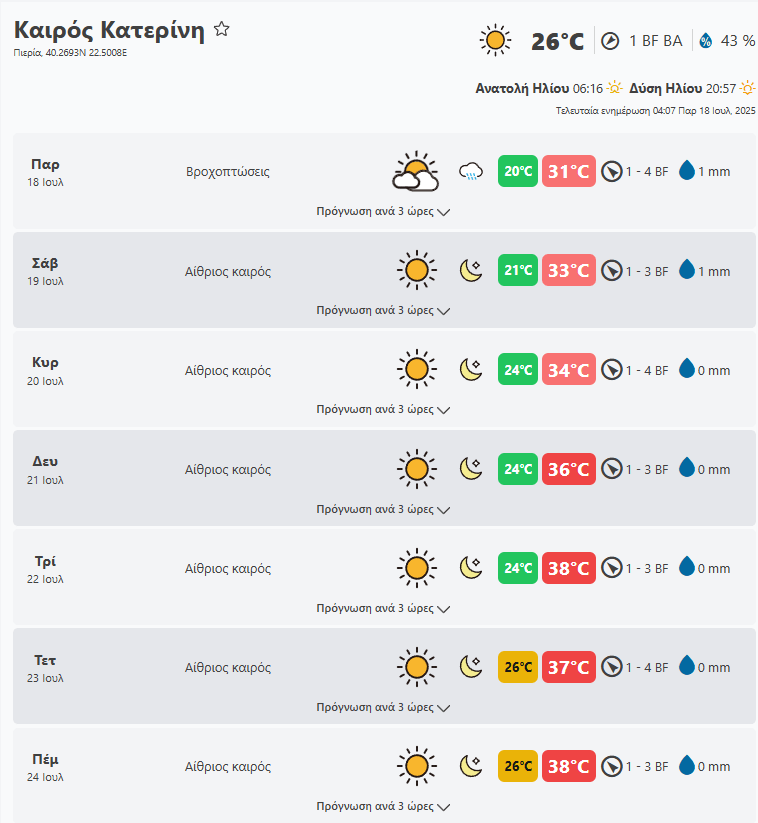The width and height of the screenshot is (758, 823).
Task: Click the sunset icon after 20:57
Action: click(x=747, y=89)
